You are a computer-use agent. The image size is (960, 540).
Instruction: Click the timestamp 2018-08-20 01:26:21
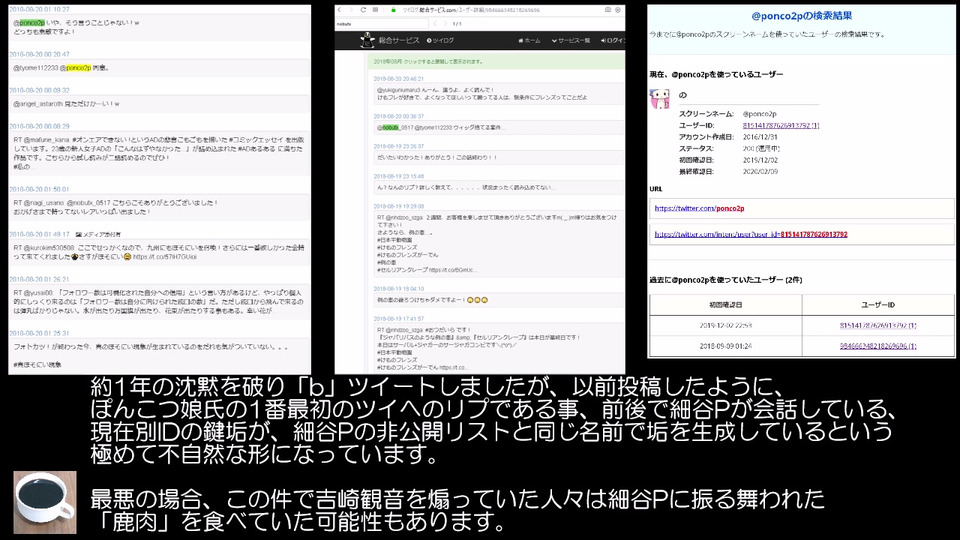tap(39, 279)
